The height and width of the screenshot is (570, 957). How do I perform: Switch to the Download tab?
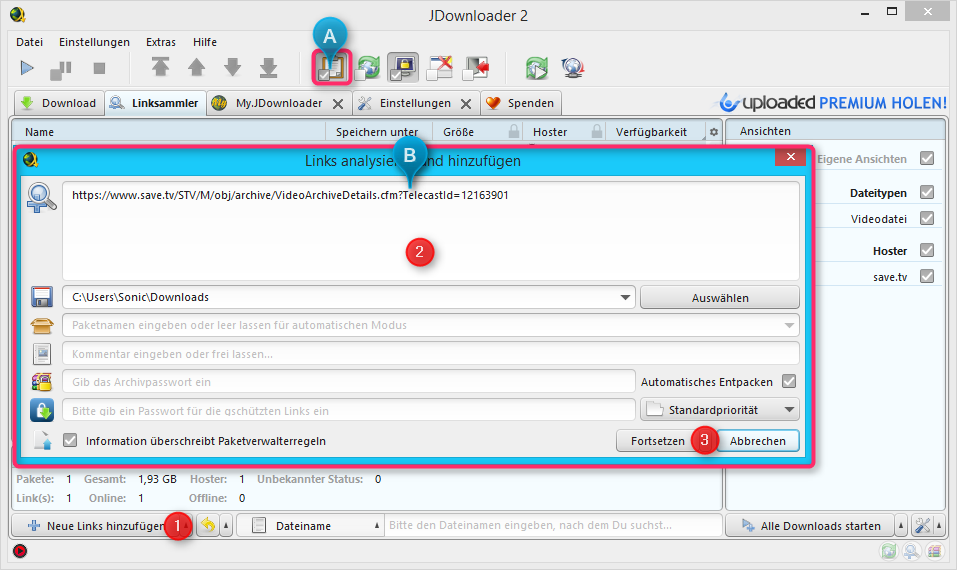58,103
